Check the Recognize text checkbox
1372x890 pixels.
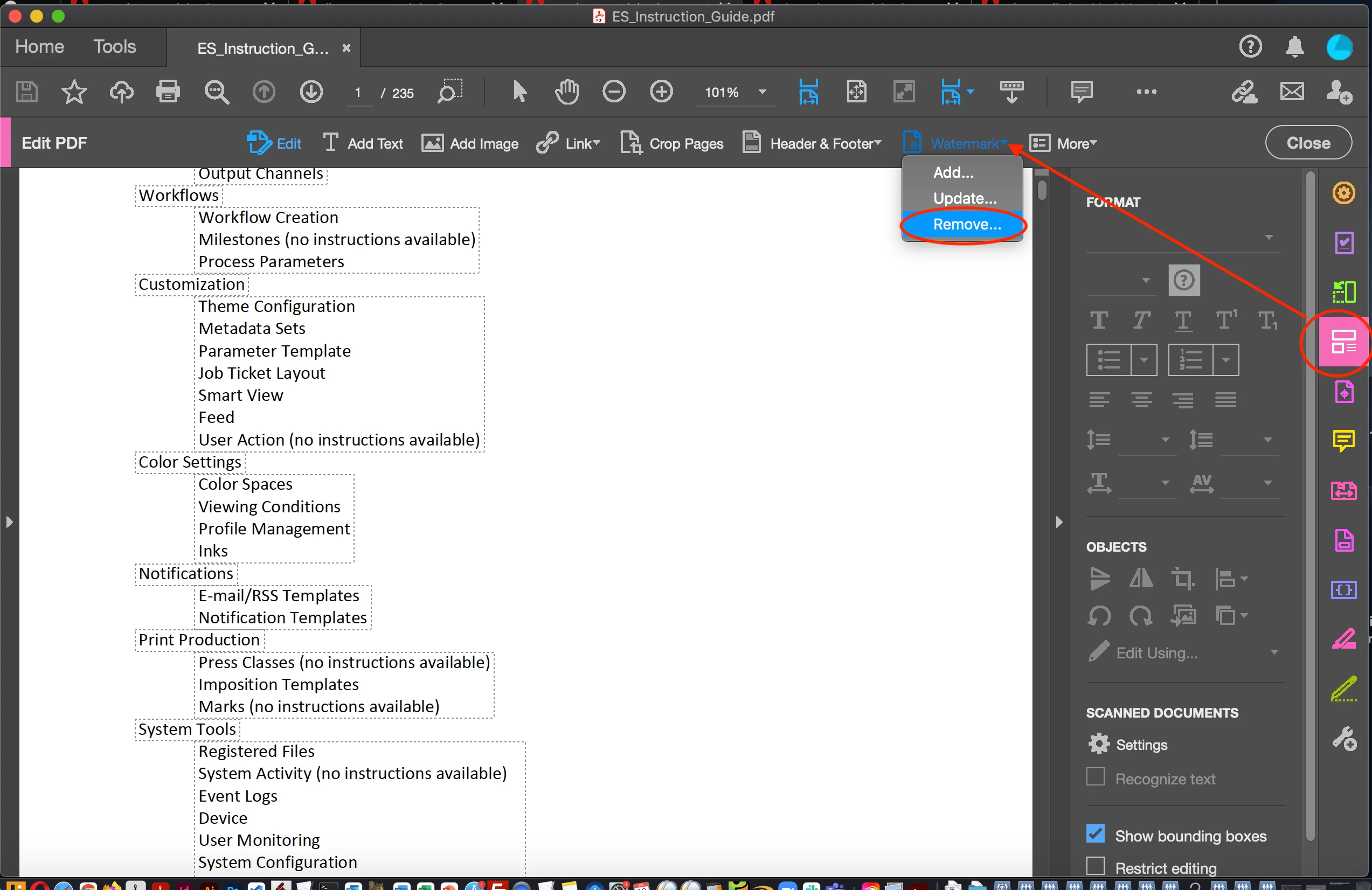pos(1096,777)
